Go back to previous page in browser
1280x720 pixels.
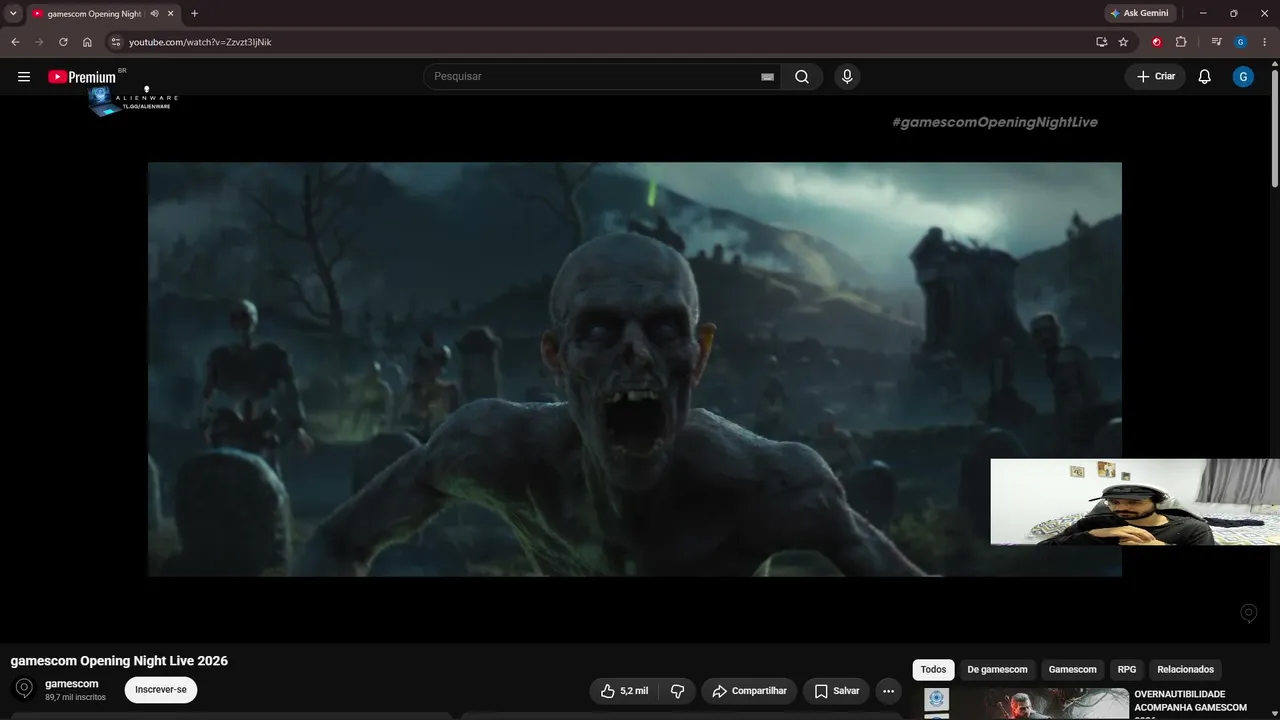(x=15, y=42)
